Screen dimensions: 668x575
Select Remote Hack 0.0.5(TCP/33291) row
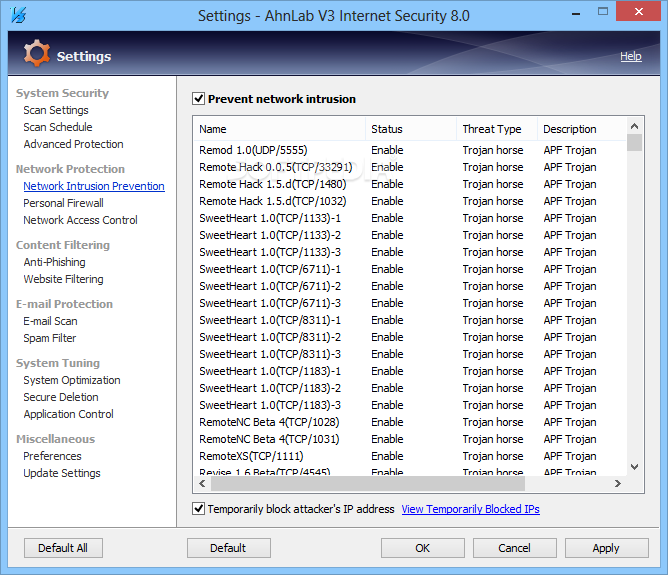(x=410, y=167)
